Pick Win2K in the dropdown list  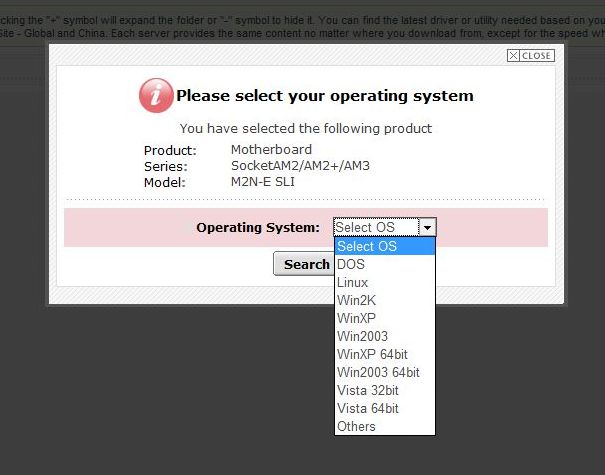point(385,300)
